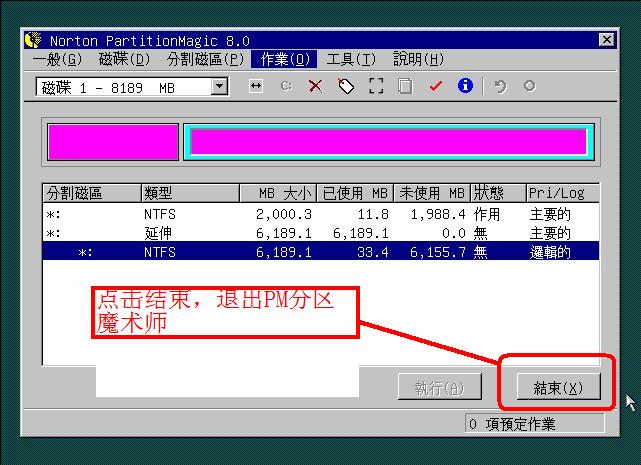Click the blue info icon
The width and height of the screenshot is (641, 465).
pyautogui.click(x=465, y=87)
